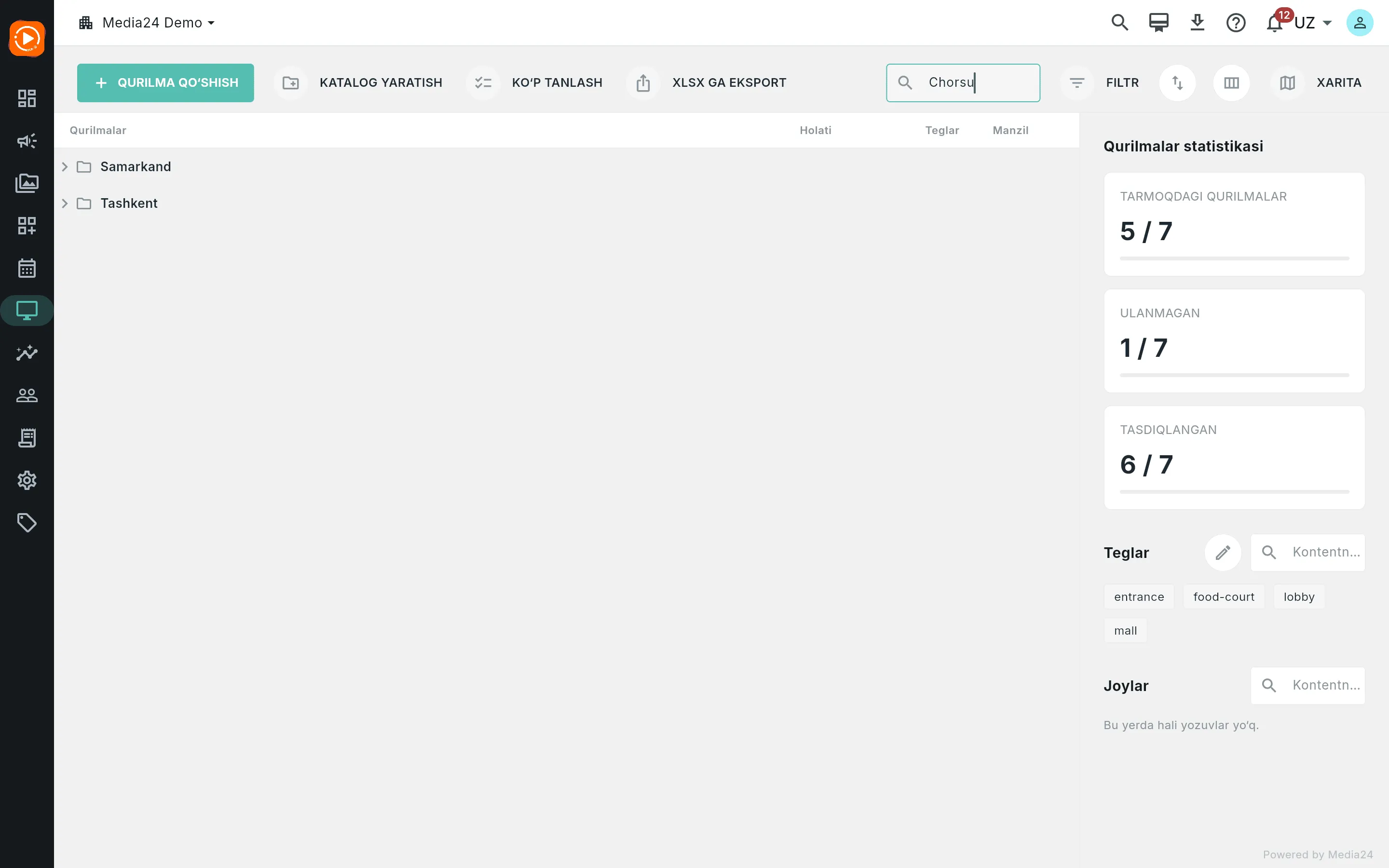Click the Media24 orange logo
Screen dimensions: 1389x868
point(27,39)
